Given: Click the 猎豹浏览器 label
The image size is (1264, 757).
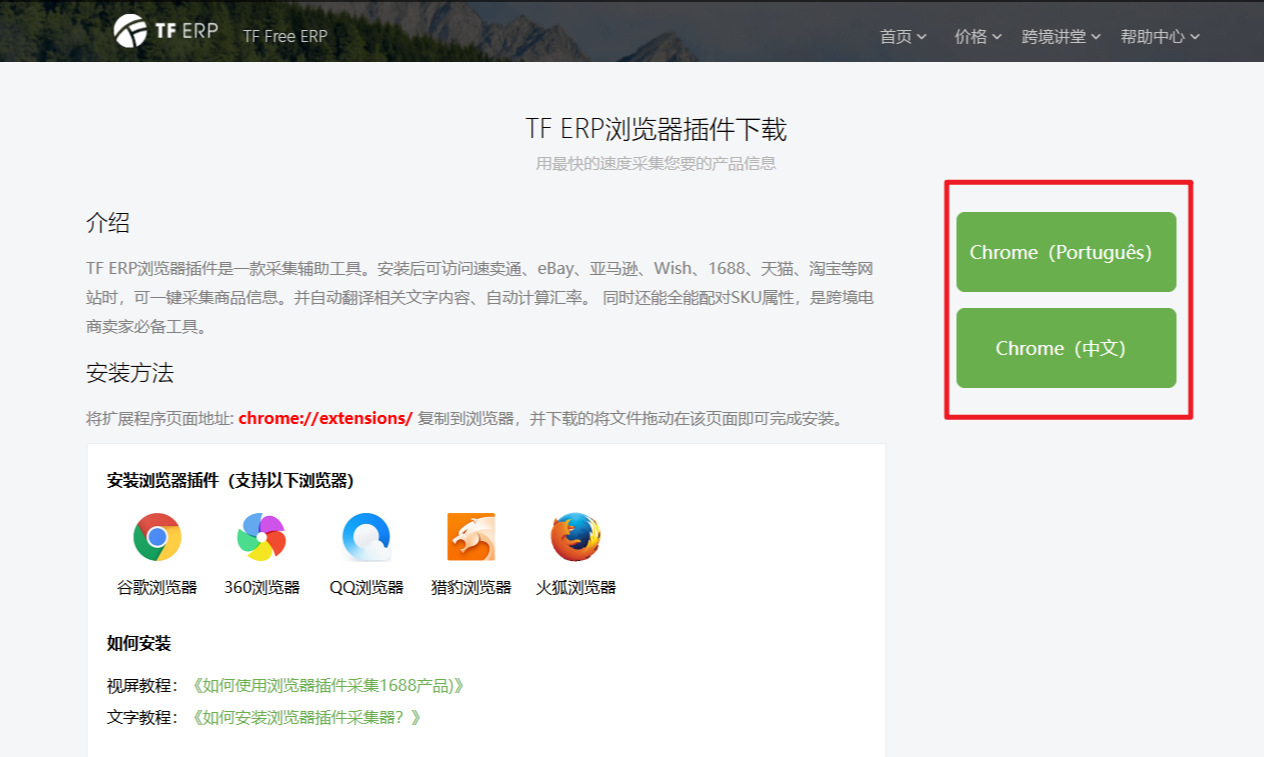Looking at the screenshot, I should (x=471, y=588).
